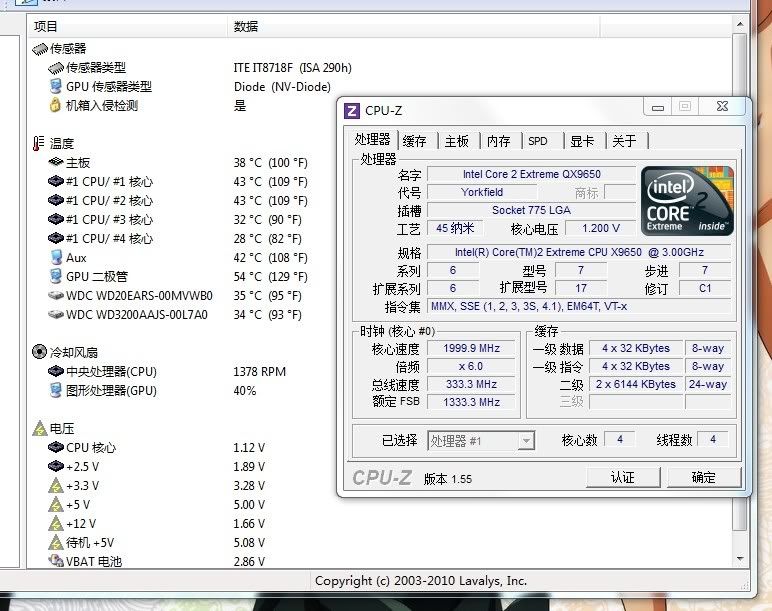Click the 传感器 section chip icon
The height and width of the screenshot is (611, 772).
[40, 49]
